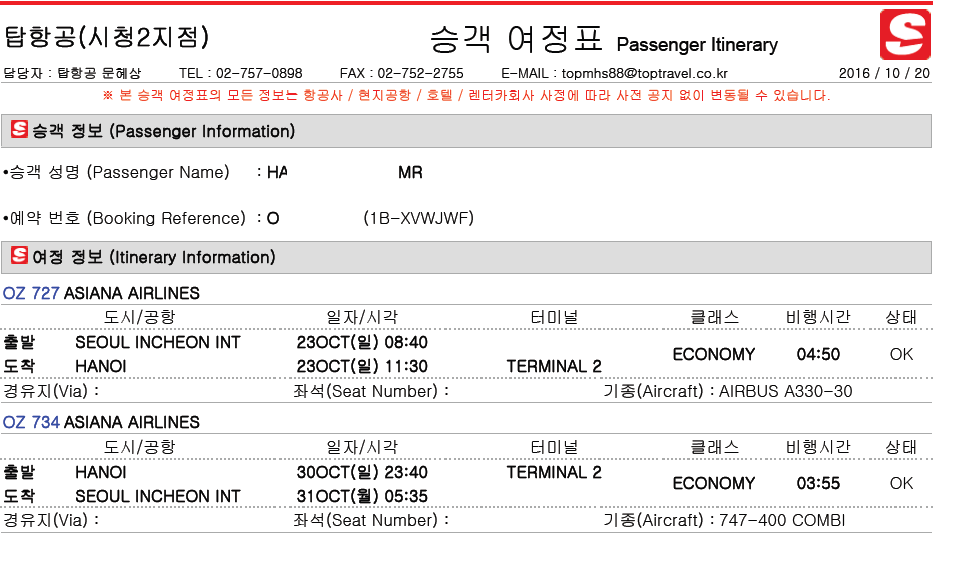Select flight number OZ 734

pos(31,422)
